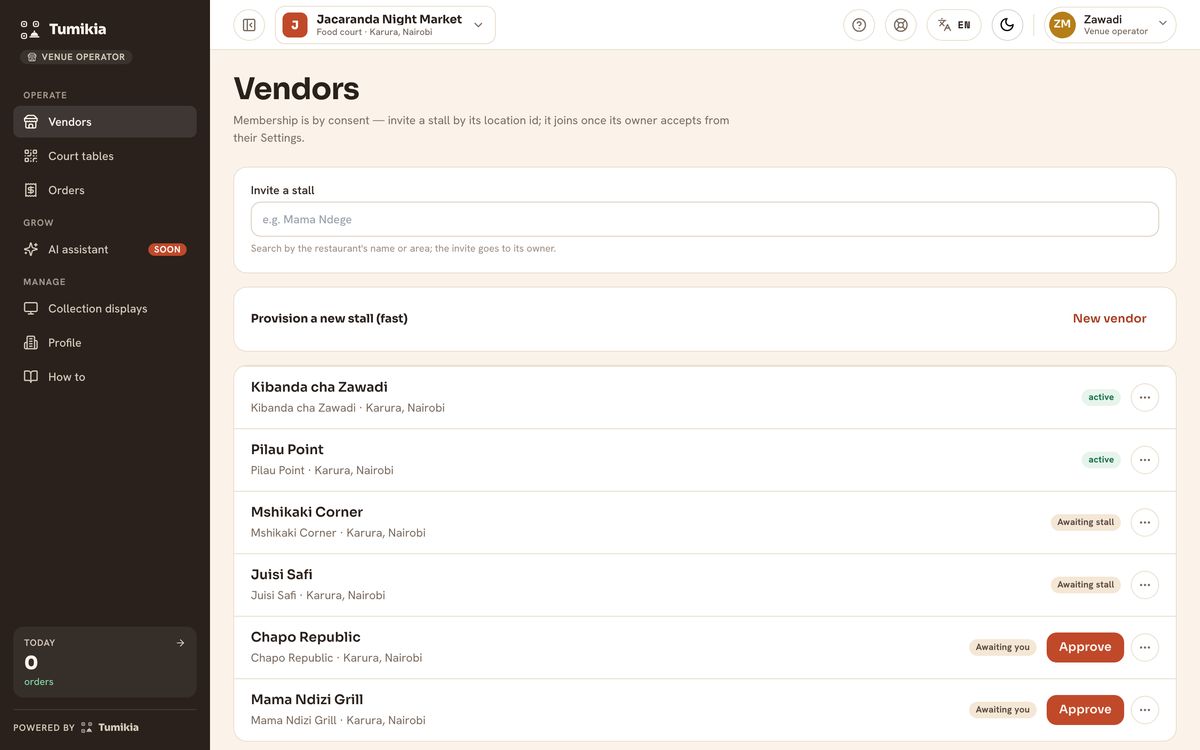The width and height of the screenshot is (1200, 750).
Task: Click Pilau Point active status badge
Action: click(x=1101, y=460)
